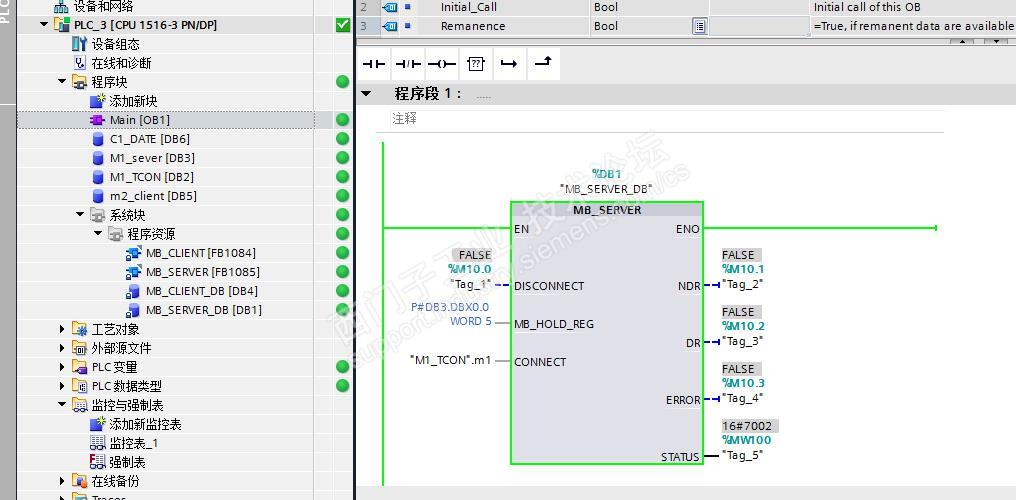
Task: Open M1_sever [DB3] data block
Action: click(x=152, y=158)
